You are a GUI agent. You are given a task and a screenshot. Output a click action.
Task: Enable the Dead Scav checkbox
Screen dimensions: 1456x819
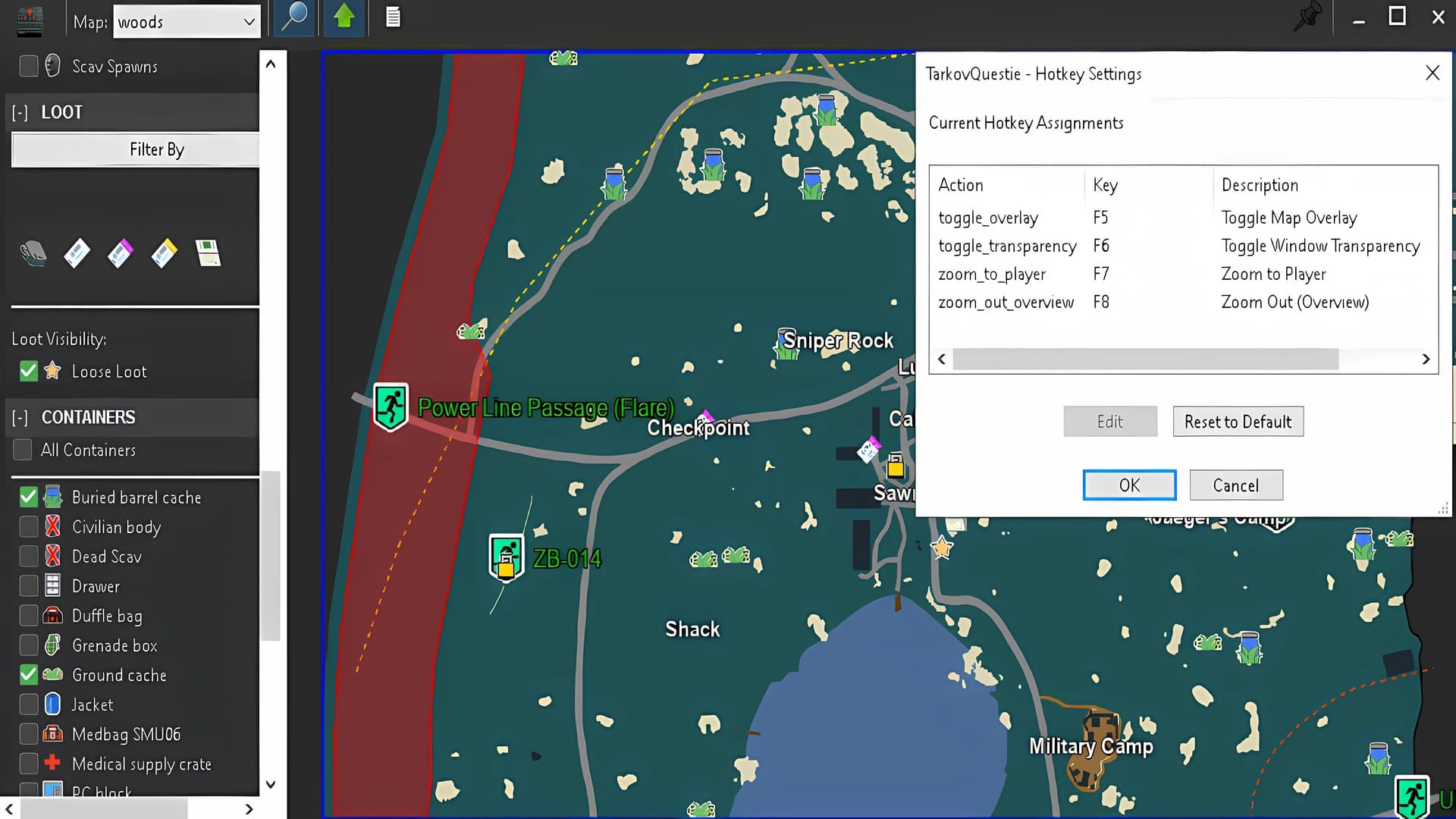click(29, 557)
